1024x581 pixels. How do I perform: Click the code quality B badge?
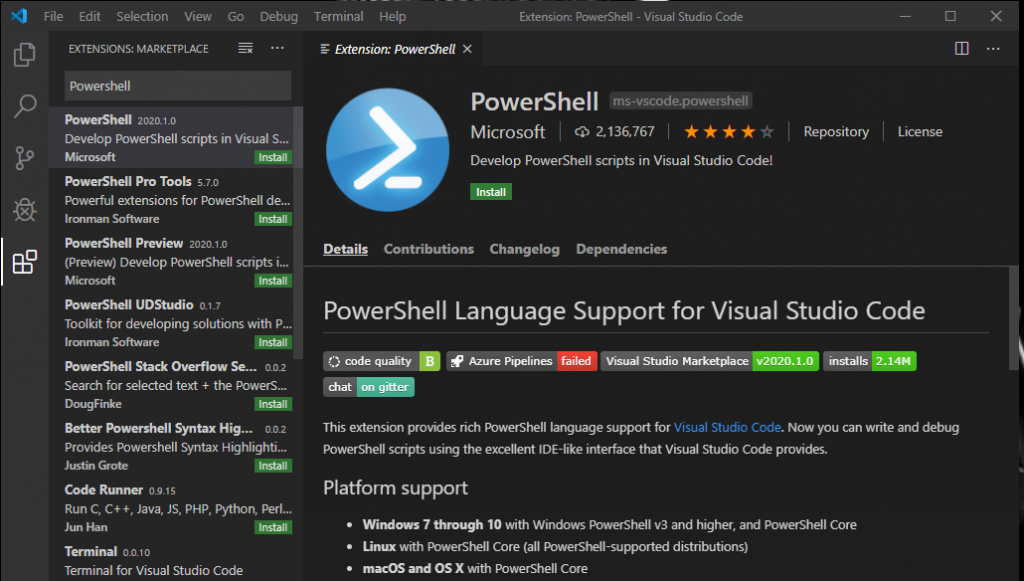pyautogui.click(x=381, y=361)
